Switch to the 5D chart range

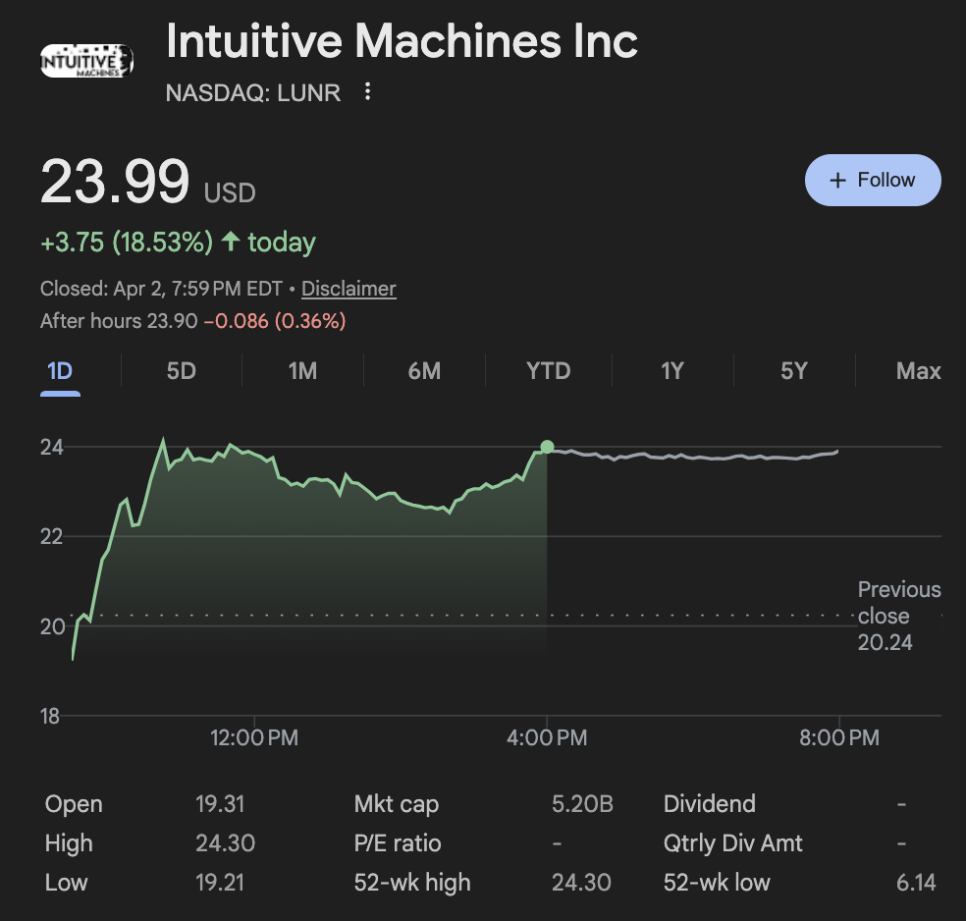[181, 371]
